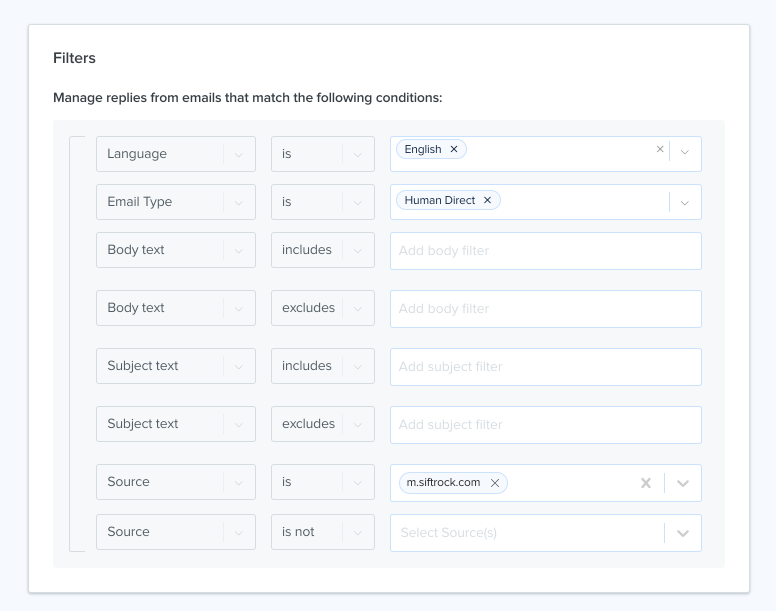Focus the Body text includes filter input

(546, 251)
